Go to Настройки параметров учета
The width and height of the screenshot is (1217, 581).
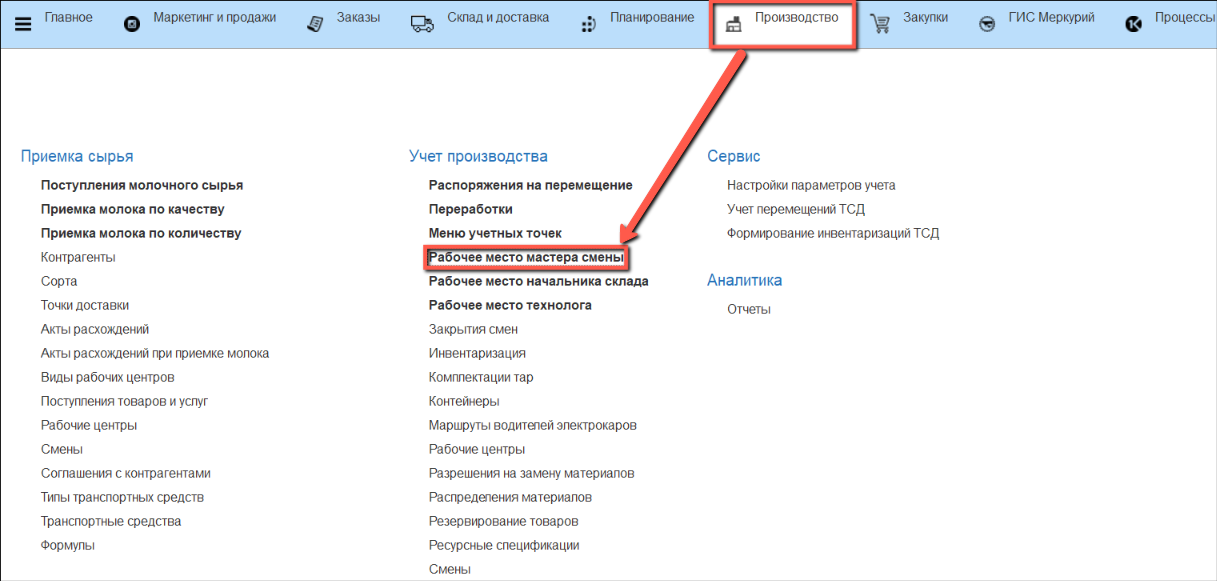(811, 185)
